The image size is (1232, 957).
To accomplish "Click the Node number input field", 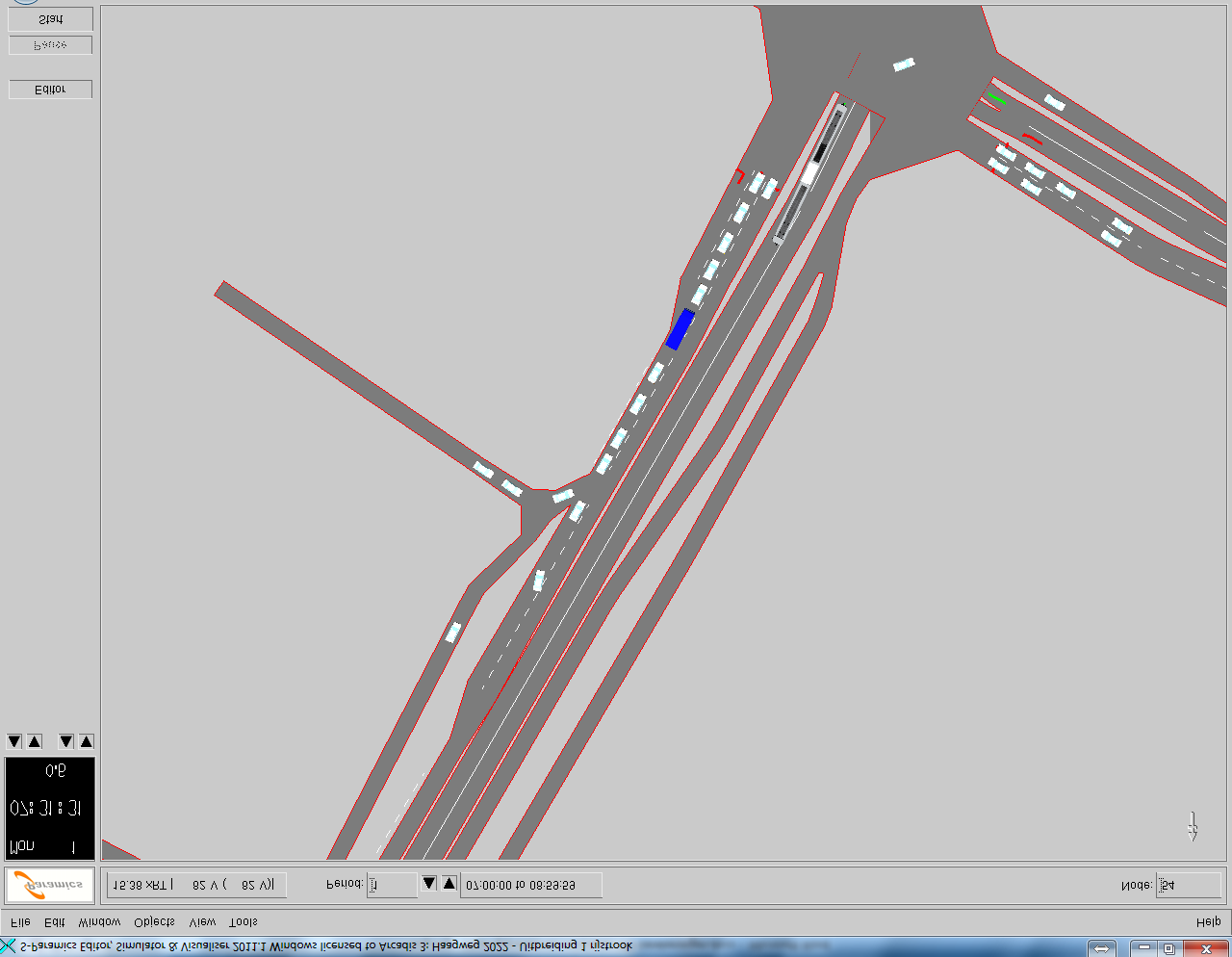I will tap(1188, 886).
